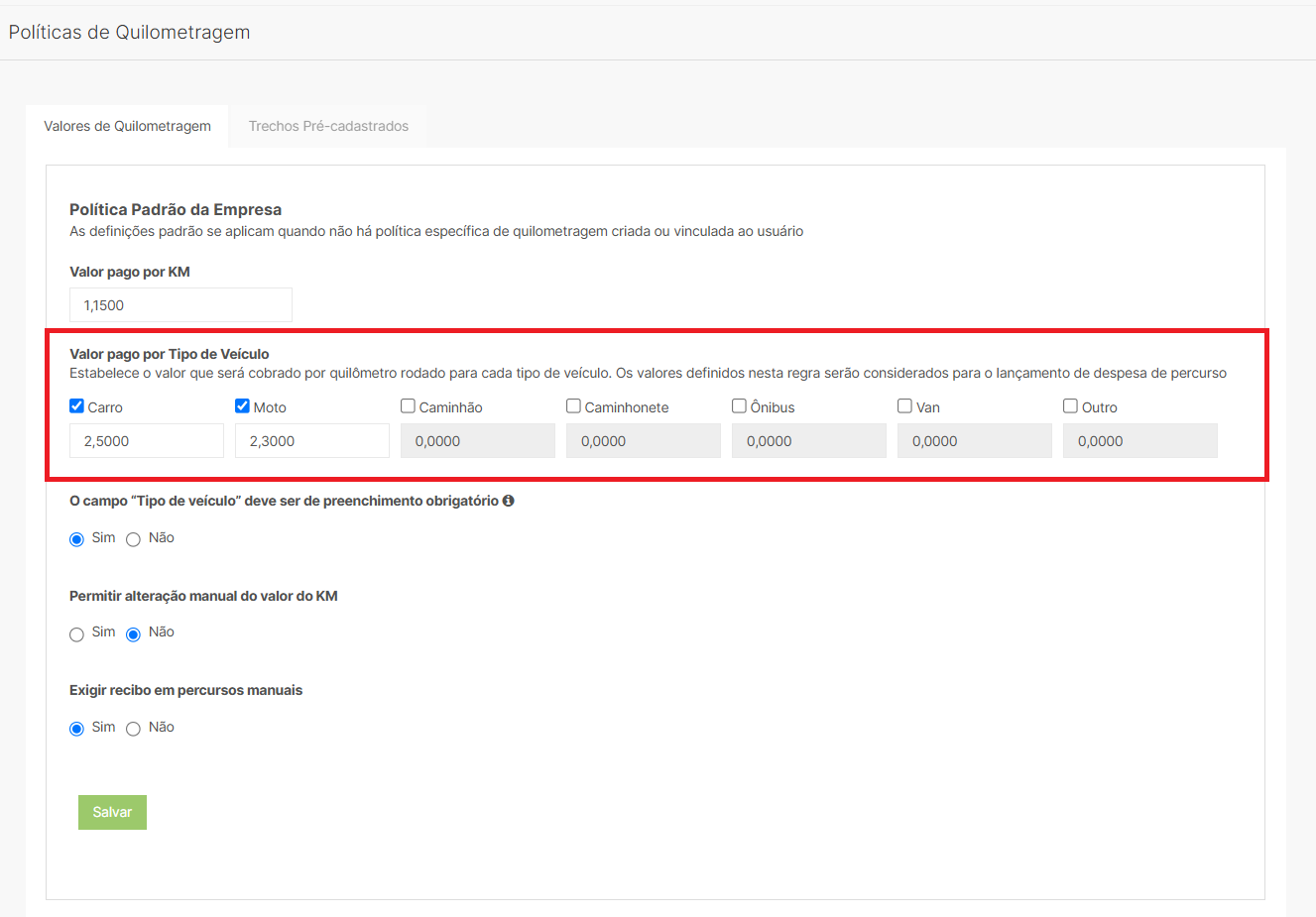Click the Exigir recibo em percursos manuais label
The height and width of the screenshot is (917, 1316).
coord(185,690)
